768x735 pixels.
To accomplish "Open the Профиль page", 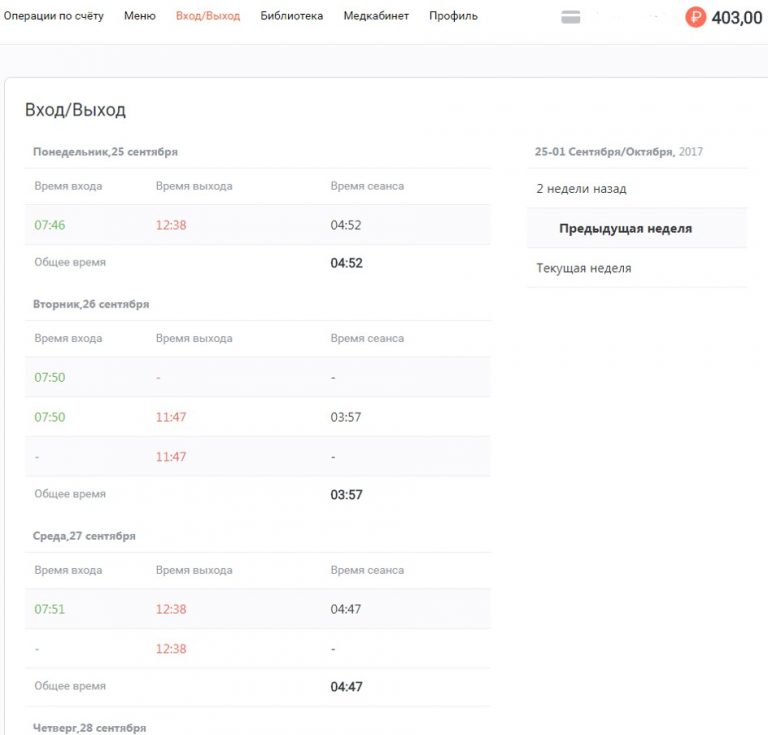I will 453,16.
